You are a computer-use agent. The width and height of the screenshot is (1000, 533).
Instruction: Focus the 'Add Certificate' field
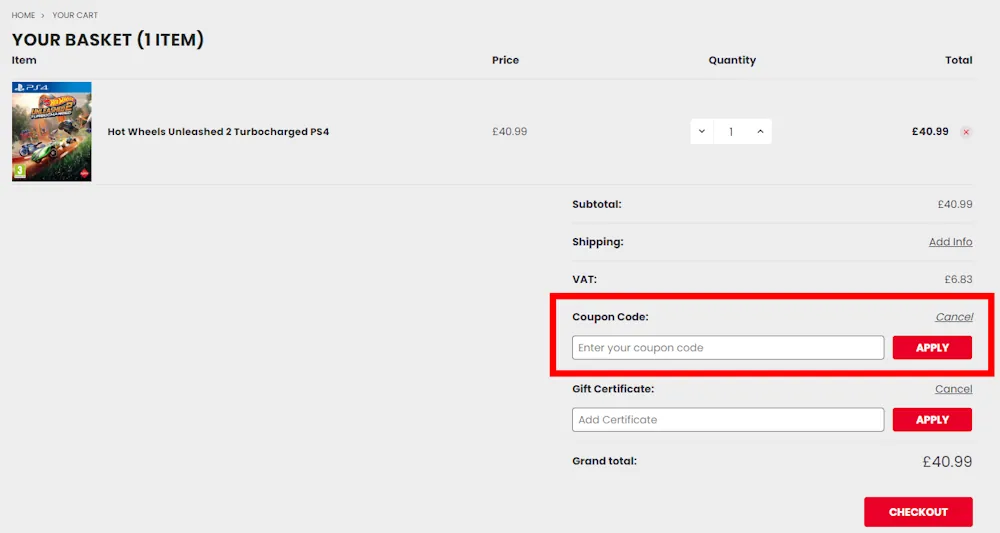[x=728, y=420]
